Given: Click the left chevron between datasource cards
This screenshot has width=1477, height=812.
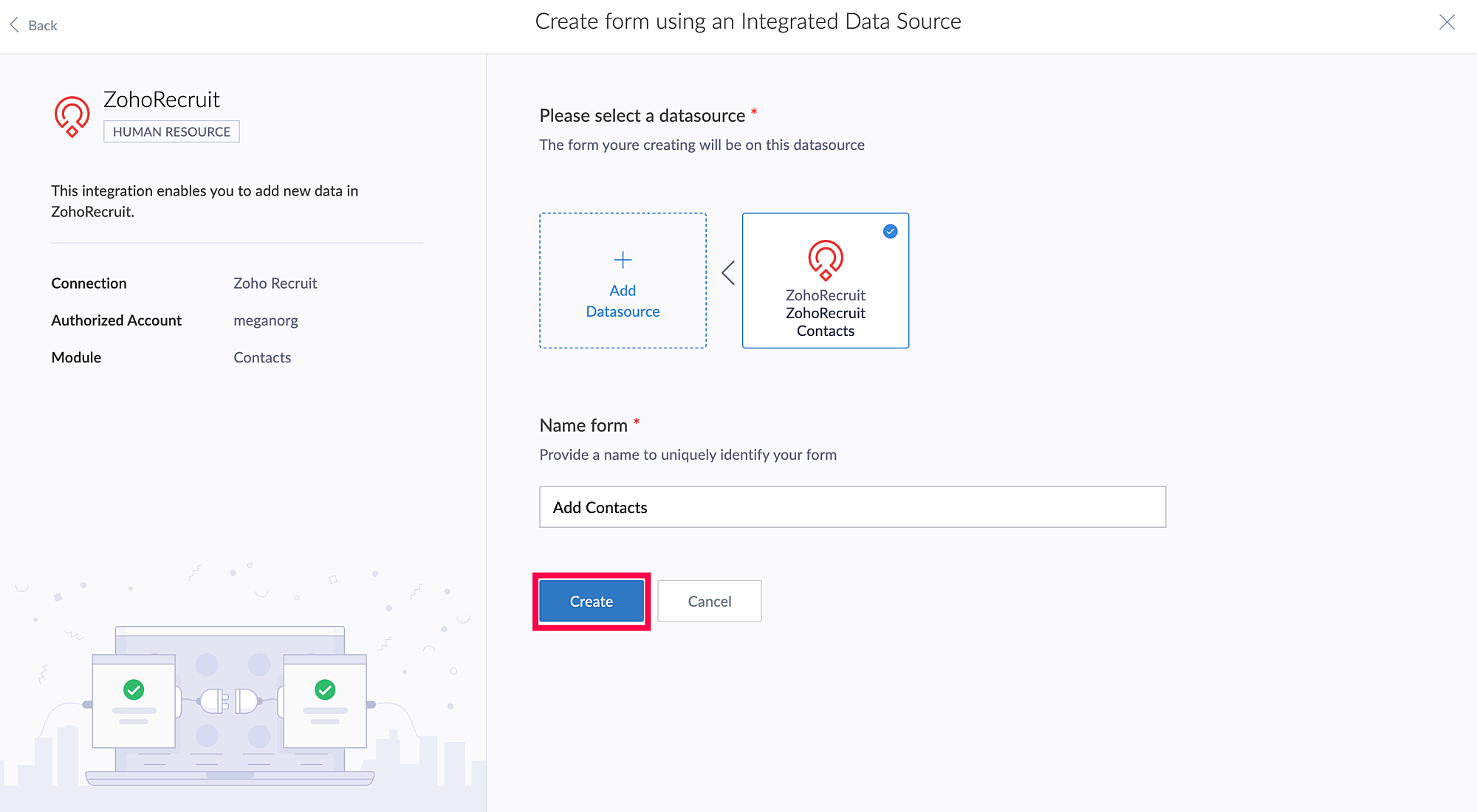Looking at the screenshot, I should coord(728,273).
